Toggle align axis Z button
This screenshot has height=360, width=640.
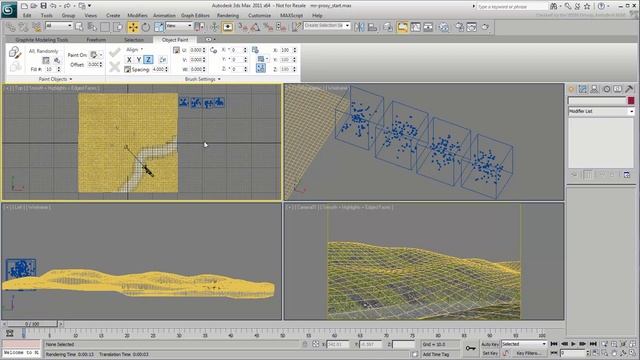[149, 60]
